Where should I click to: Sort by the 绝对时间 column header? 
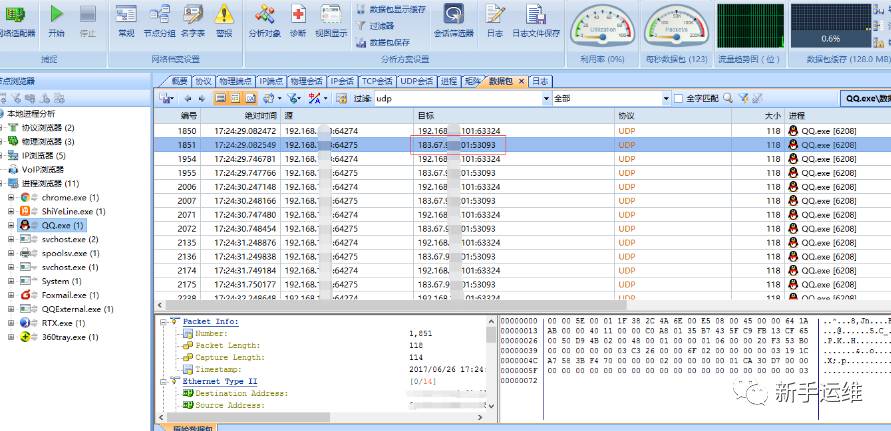[241, 116]
